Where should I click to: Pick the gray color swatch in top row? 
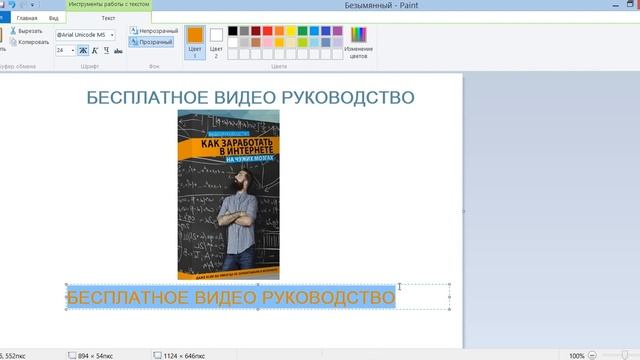[x=244, y=31]
